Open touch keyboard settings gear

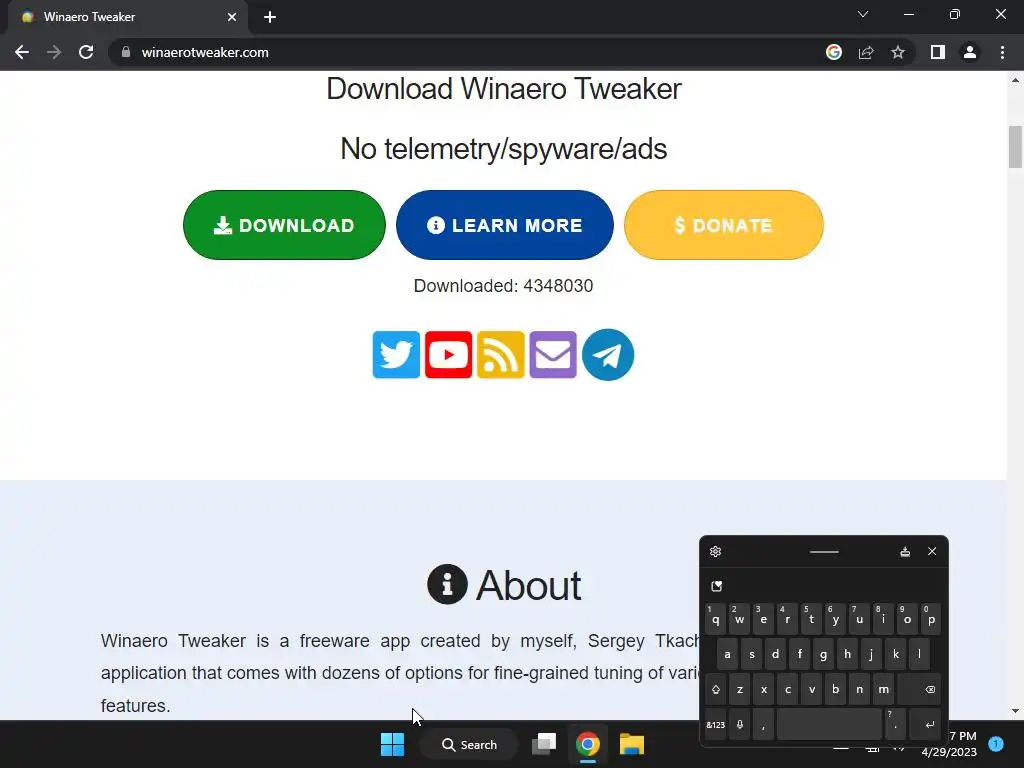[x=715, y=552]
